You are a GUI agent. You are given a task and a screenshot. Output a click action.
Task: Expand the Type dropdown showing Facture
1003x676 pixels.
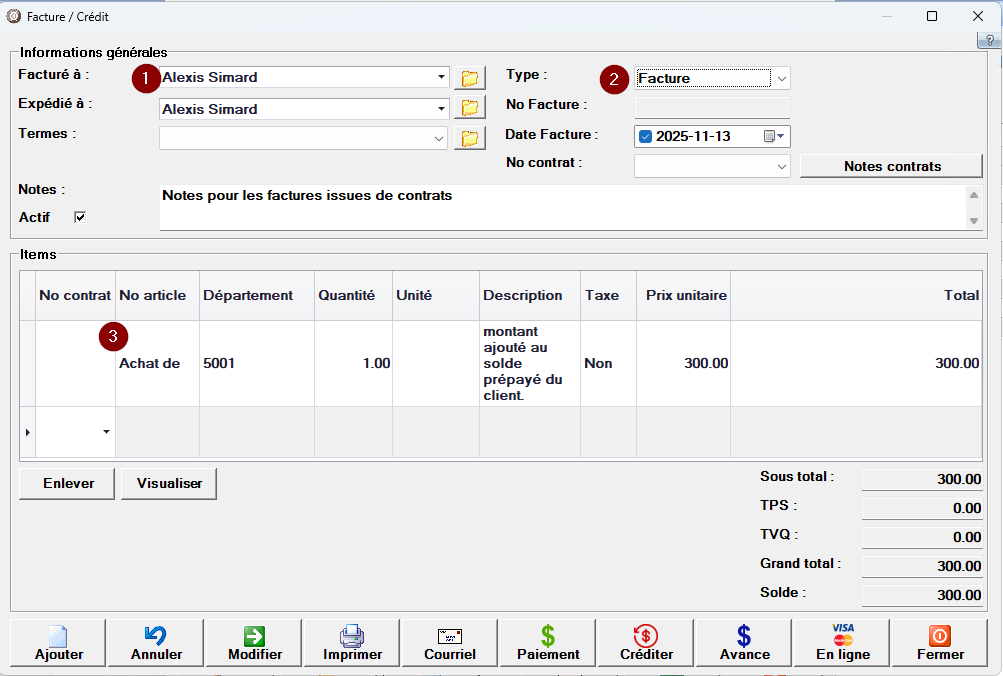click(781, 78)
